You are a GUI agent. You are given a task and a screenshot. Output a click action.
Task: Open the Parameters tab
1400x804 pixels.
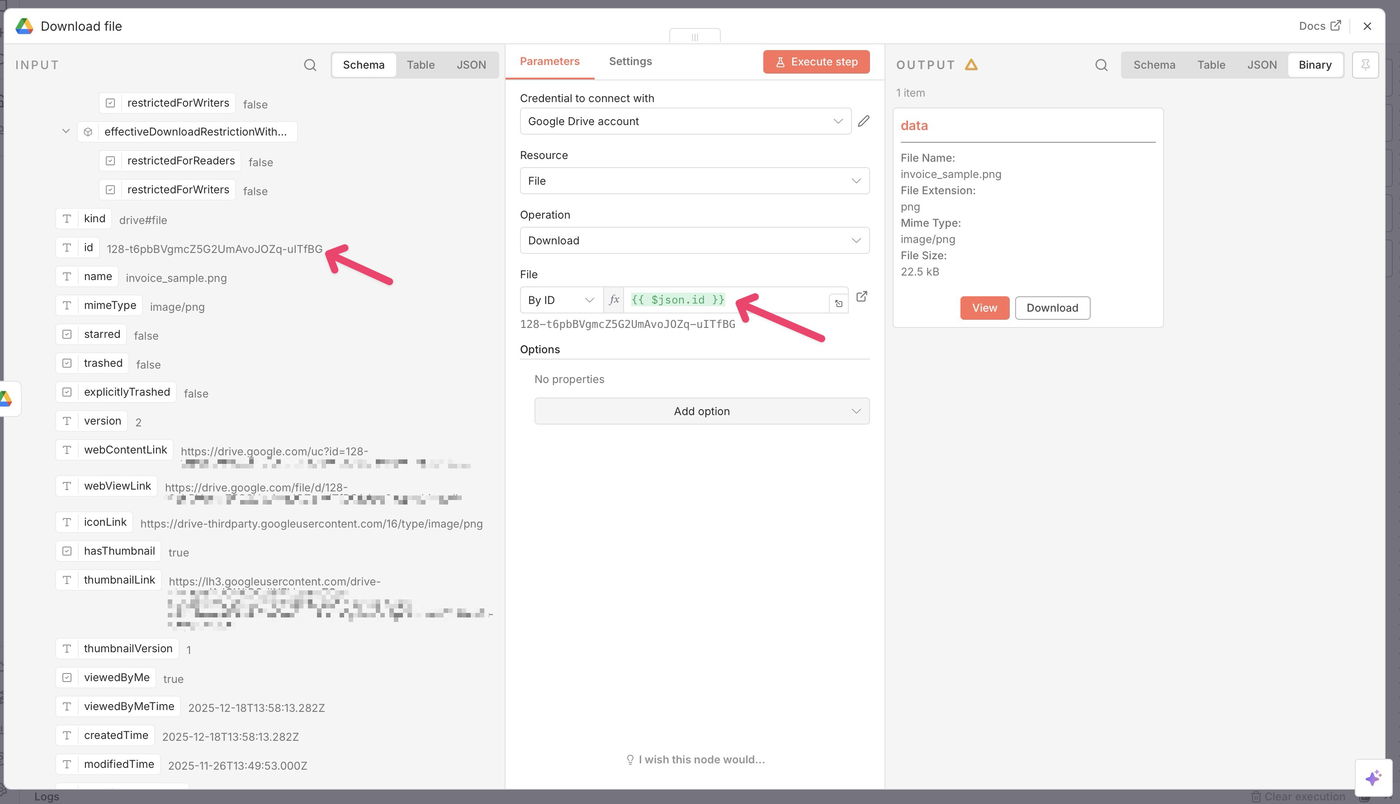click(x=550, y=61)
